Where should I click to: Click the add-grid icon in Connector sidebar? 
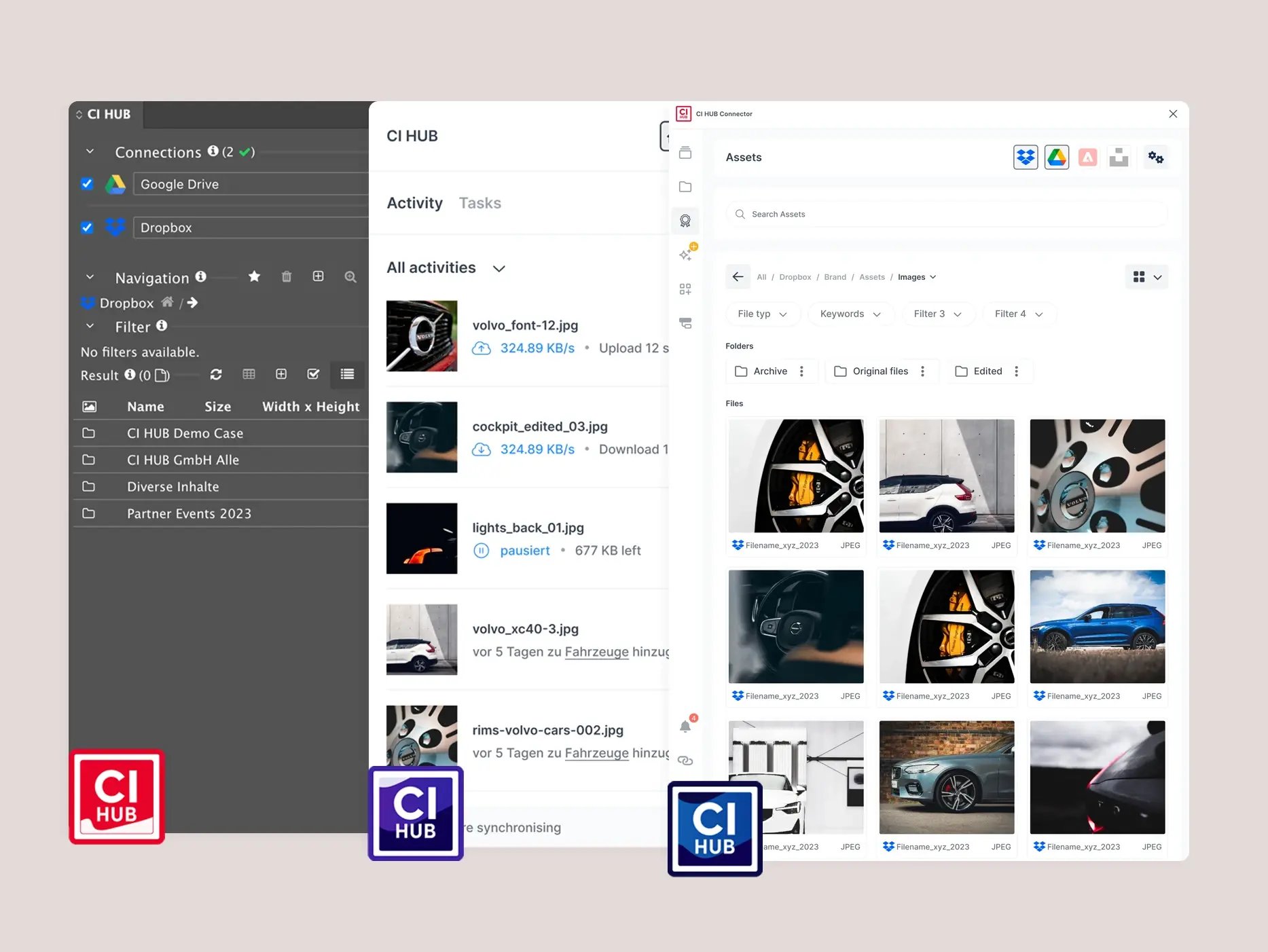685,289
